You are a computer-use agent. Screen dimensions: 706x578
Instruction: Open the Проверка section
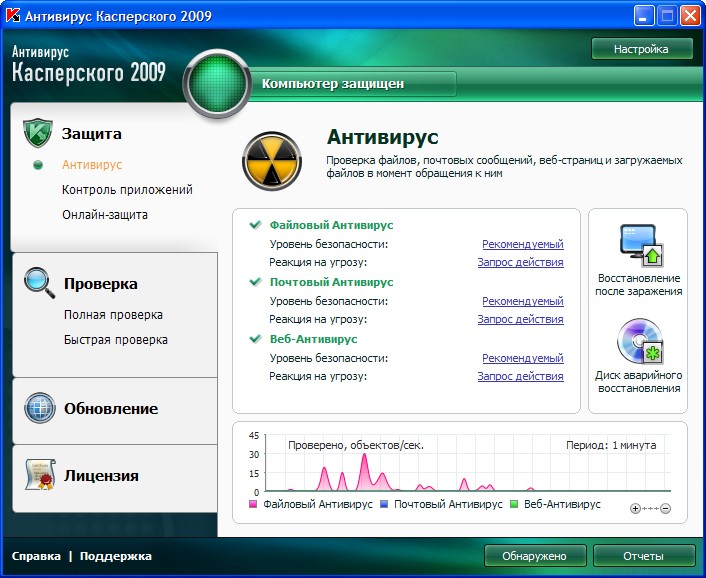pyautogui.click(x=100, y=284)
